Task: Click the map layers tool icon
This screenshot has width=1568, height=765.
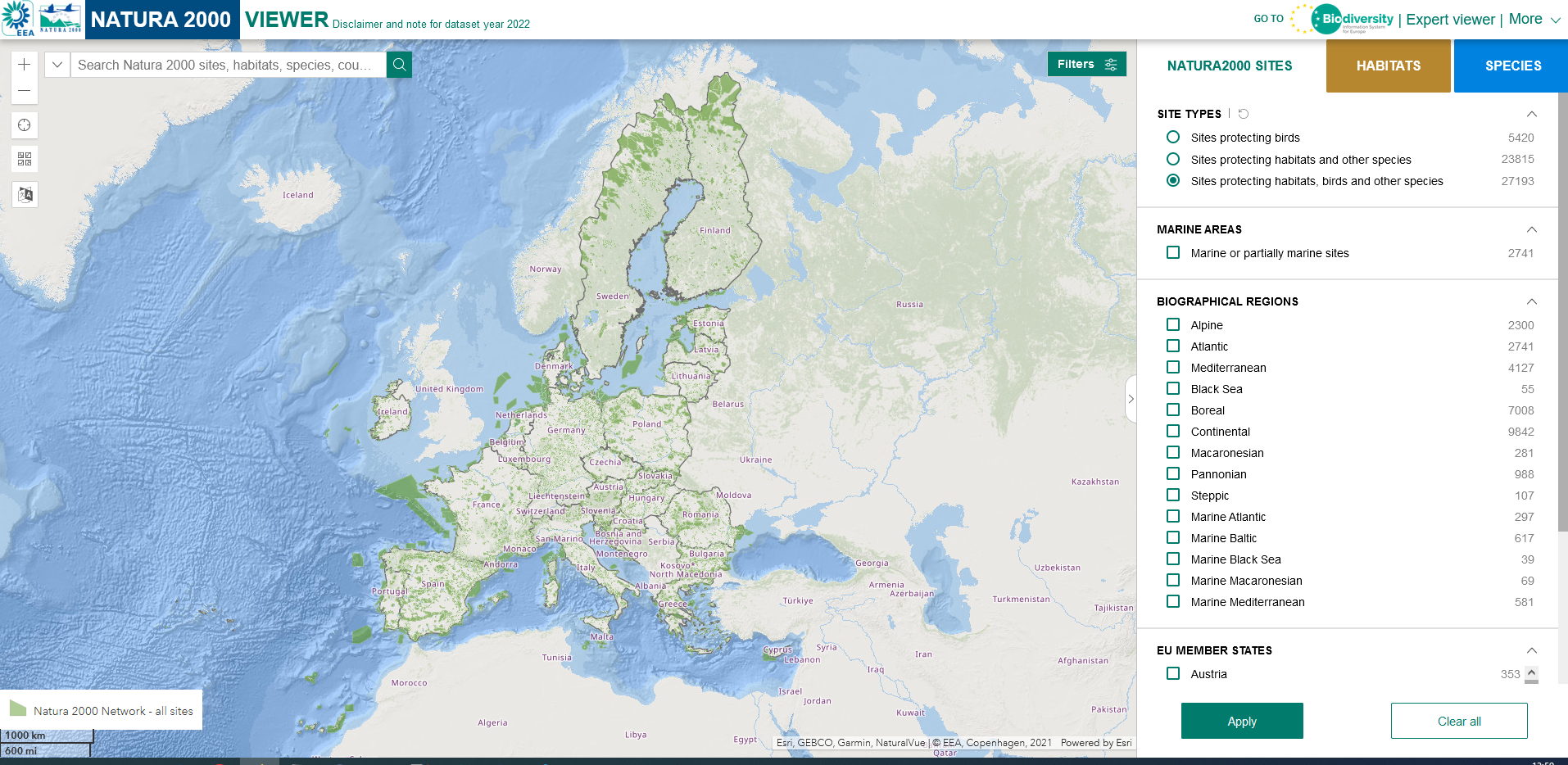Action: [25, 194]
